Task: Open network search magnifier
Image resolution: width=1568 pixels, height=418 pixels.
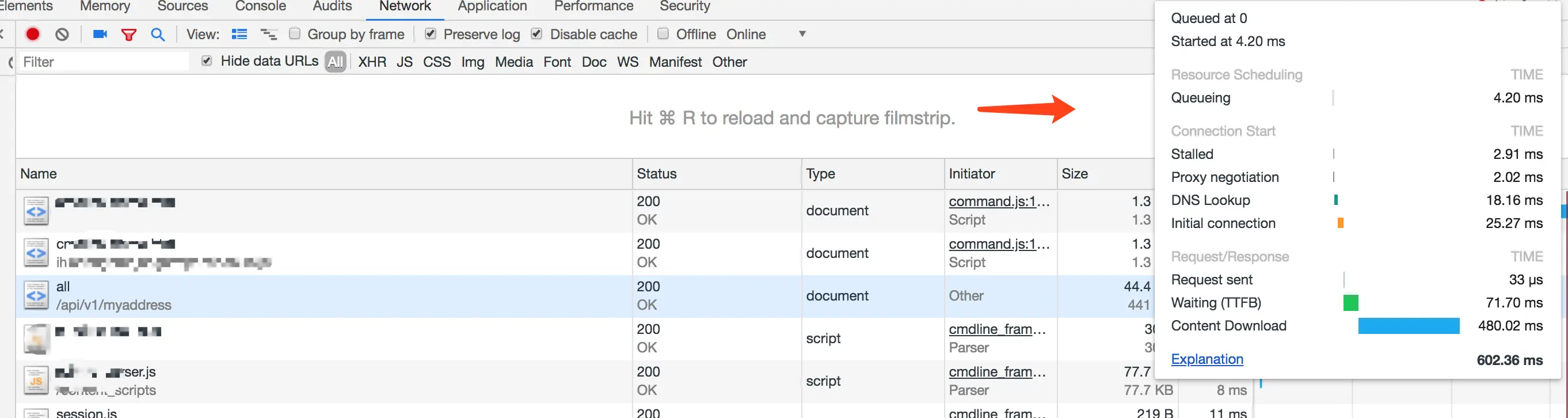Action: pyautogui.click(x=158, y=35)
